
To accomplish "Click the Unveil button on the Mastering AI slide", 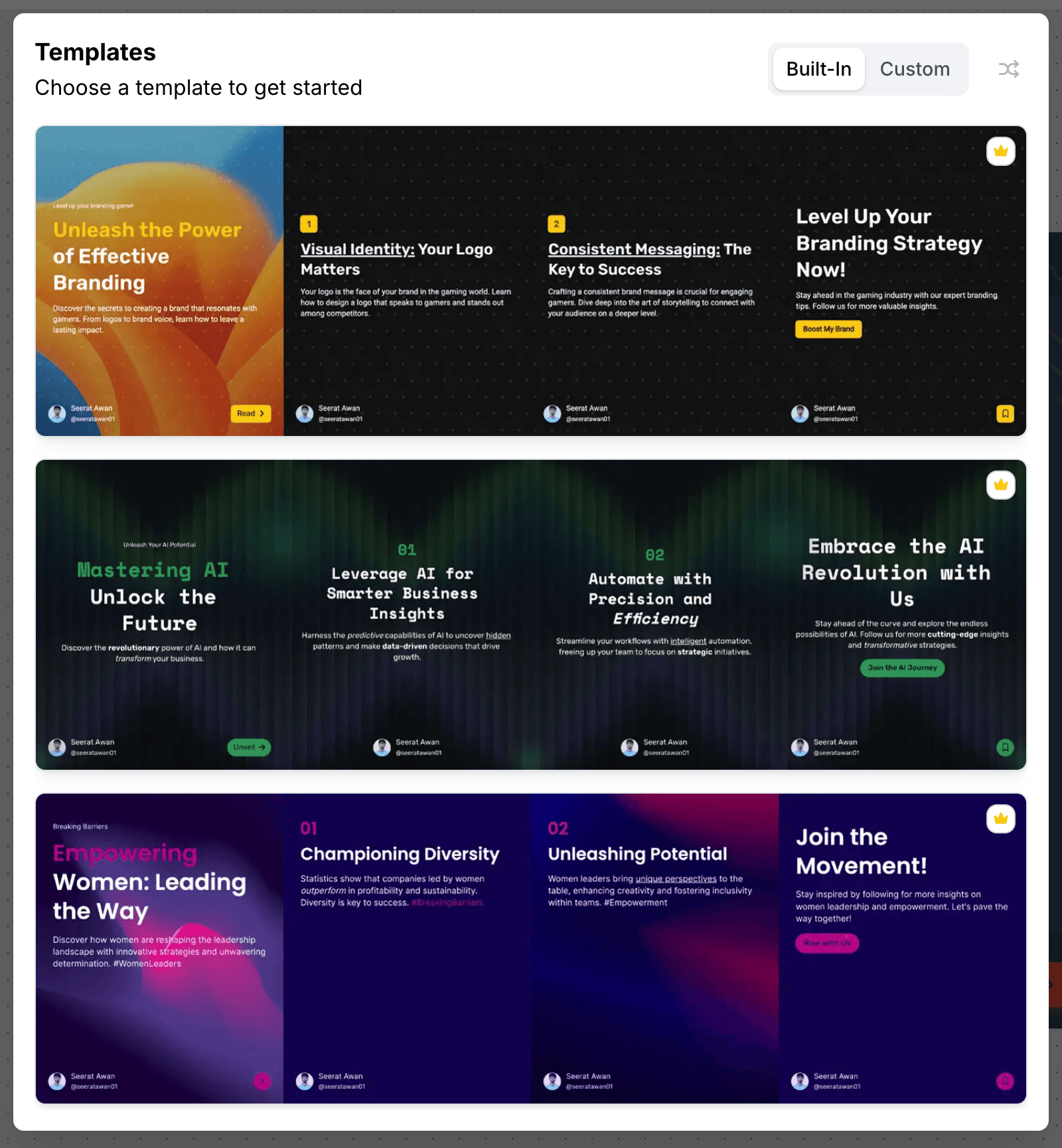I will pos(249,747).
